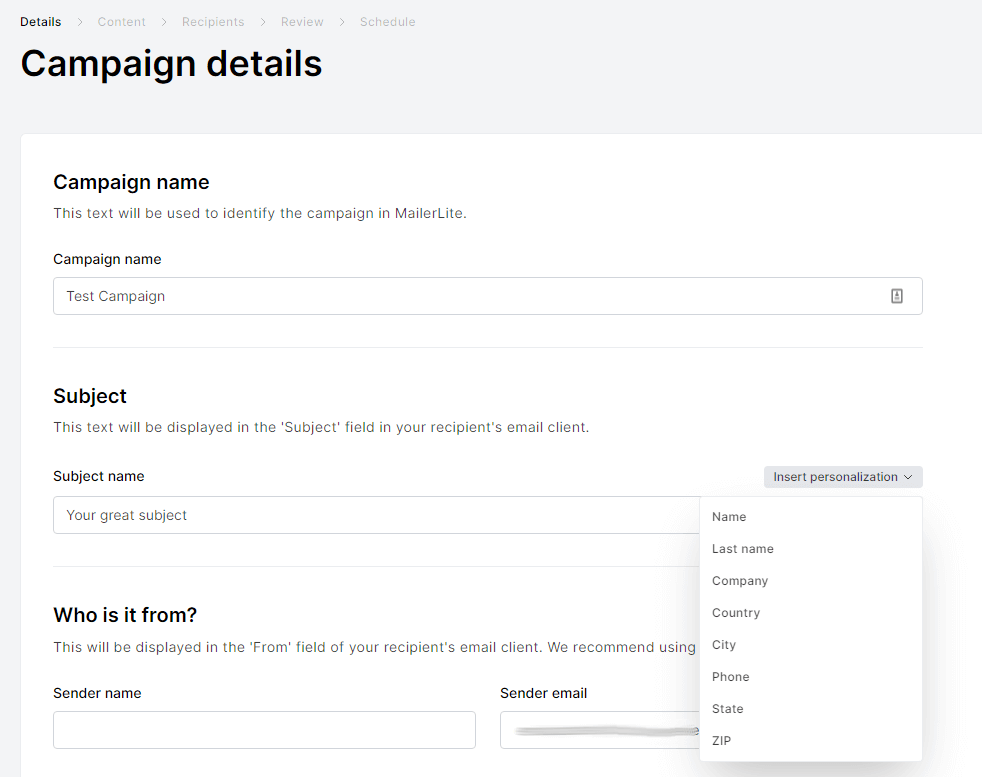
Task: Select City in the personalization dropdown
Action: coord(724,645)
